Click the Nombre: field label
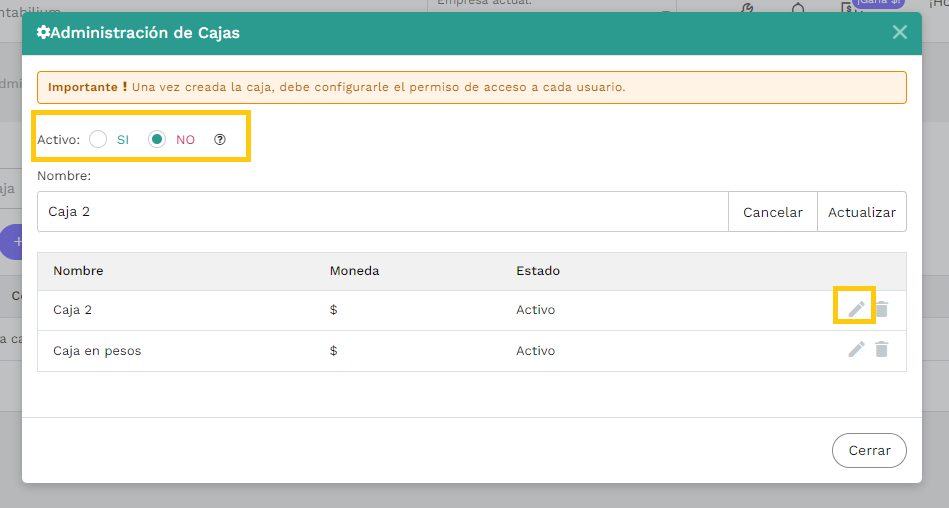The image size is (949, 508). (x=64, y=176)
